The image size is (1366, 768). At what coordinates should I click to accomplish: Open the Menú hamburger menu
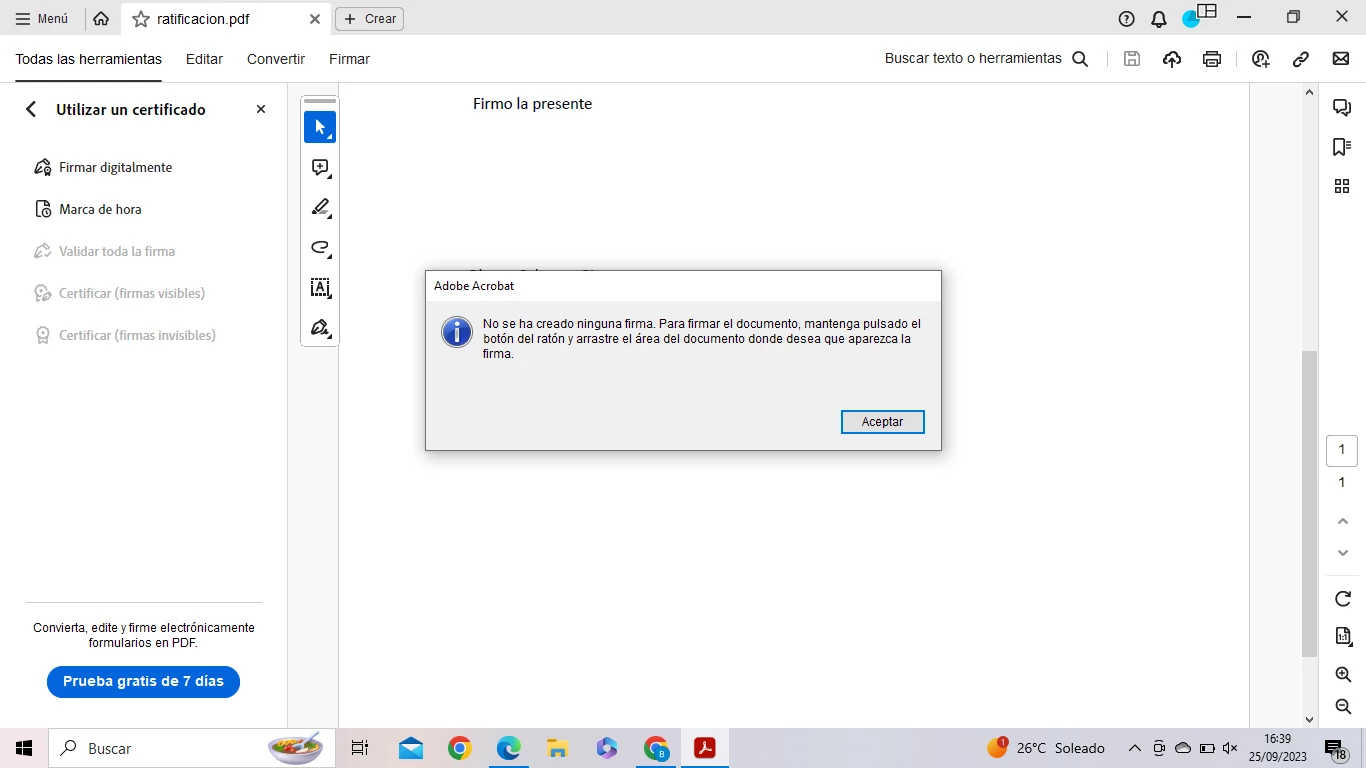click(42, 18)
